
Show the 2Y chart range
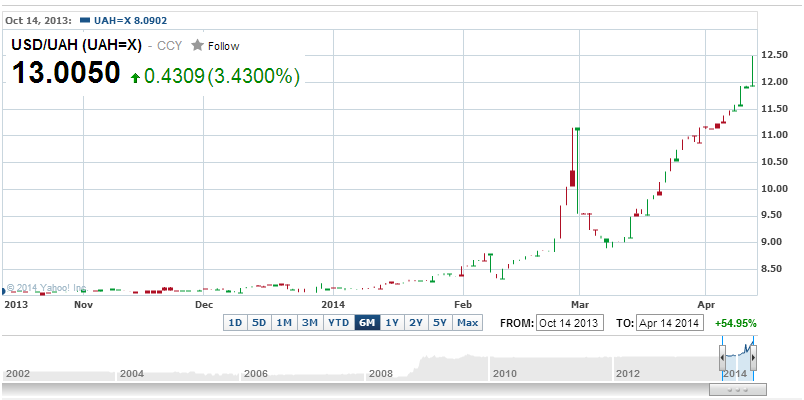coord(416,323)
